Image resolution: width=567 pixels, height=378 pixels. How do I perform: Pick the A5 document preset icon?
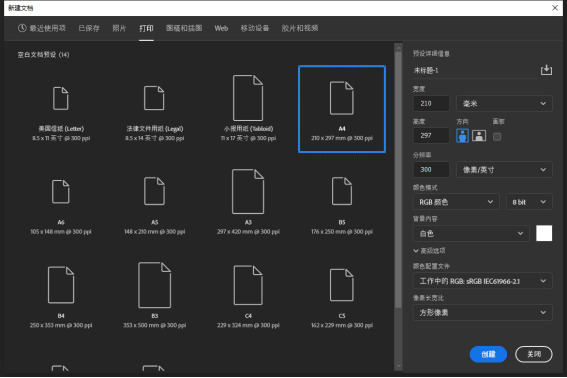[x=154, y=191]
